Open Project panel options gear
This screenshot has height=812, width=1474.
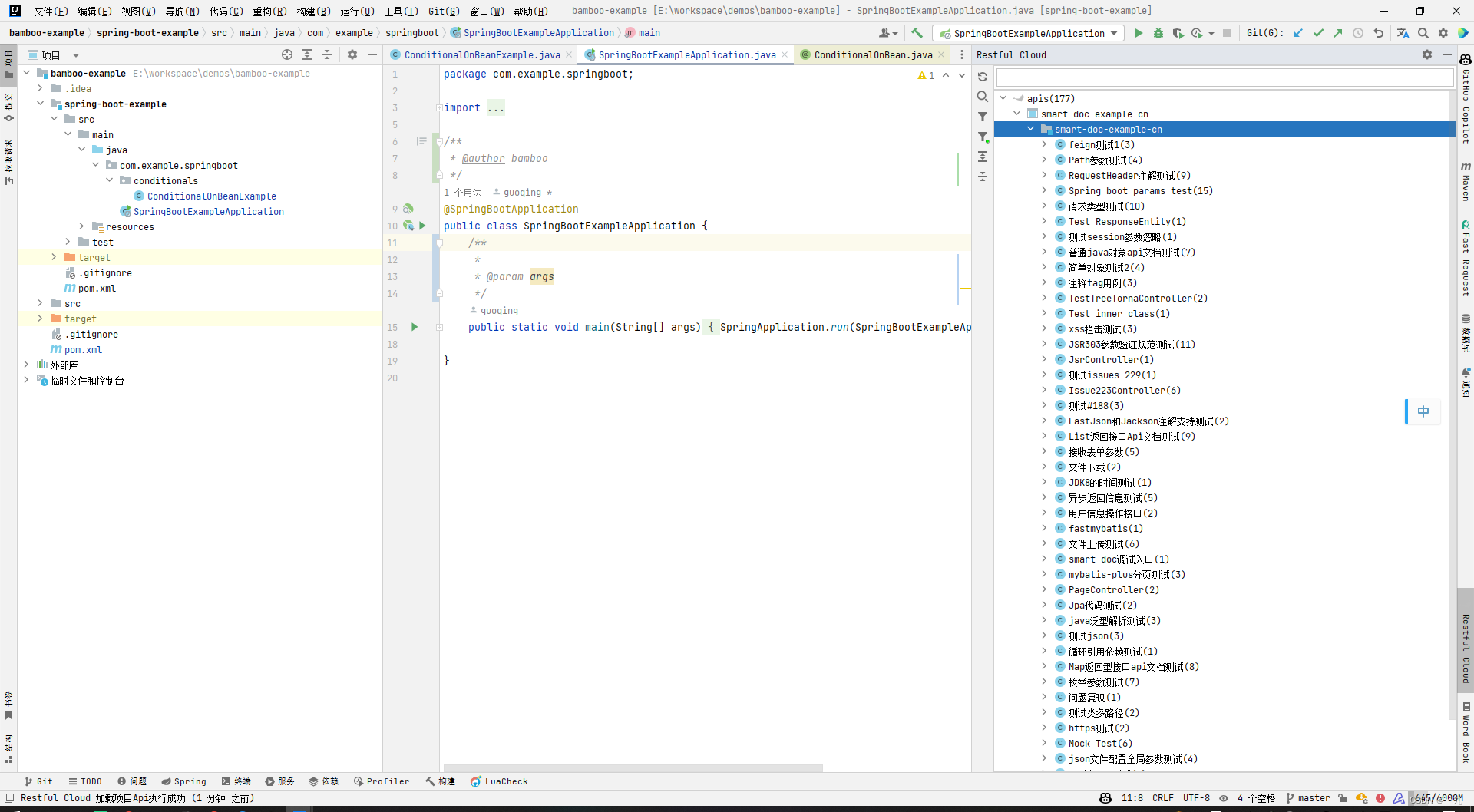tap(352, 54)
